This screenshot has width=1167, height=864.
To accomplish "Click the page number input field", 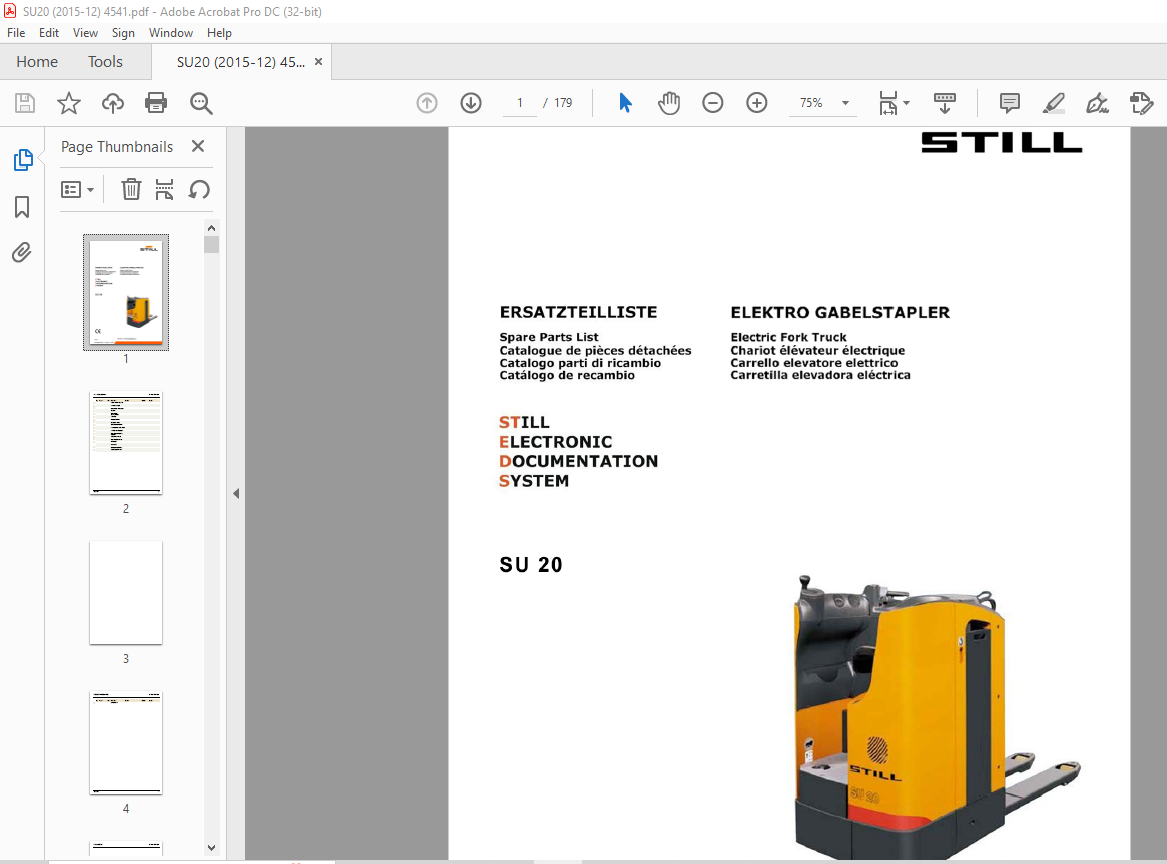I will tap(519, 103).
